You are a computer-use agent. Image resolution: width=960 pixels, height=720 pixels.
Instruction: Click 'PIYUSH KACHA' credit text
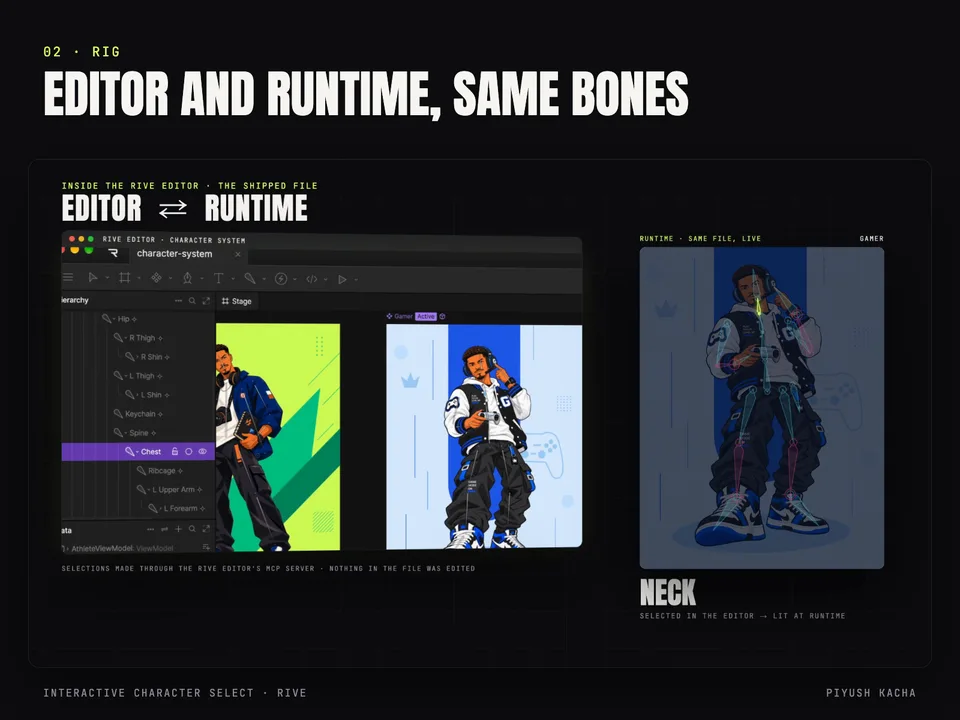pos(871,693)
